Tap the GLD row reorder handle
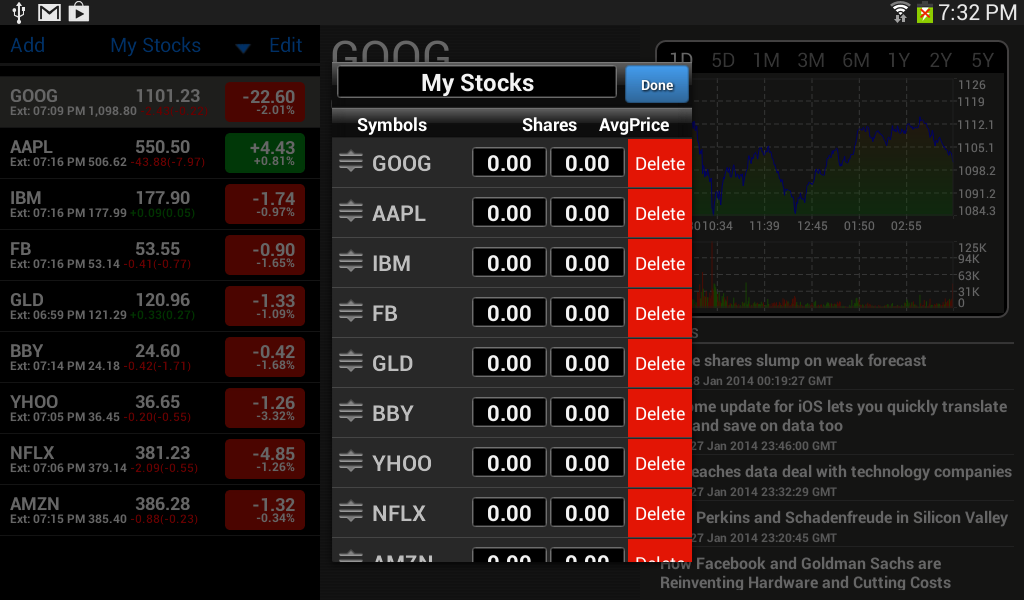Screen dimensions: 1024x600 [x=351, y=362]
